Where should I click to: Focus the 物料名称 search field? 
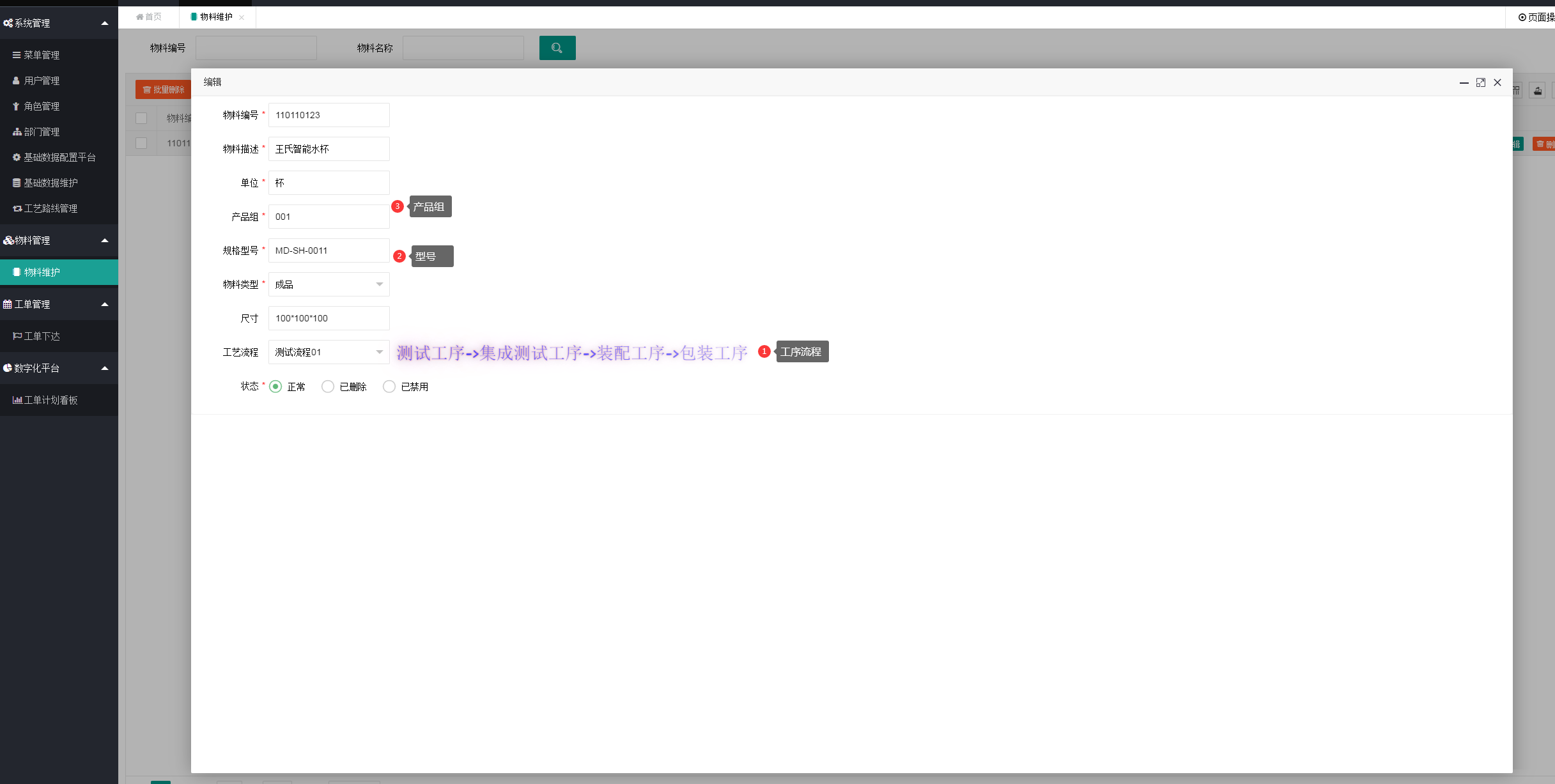(463, 48)
